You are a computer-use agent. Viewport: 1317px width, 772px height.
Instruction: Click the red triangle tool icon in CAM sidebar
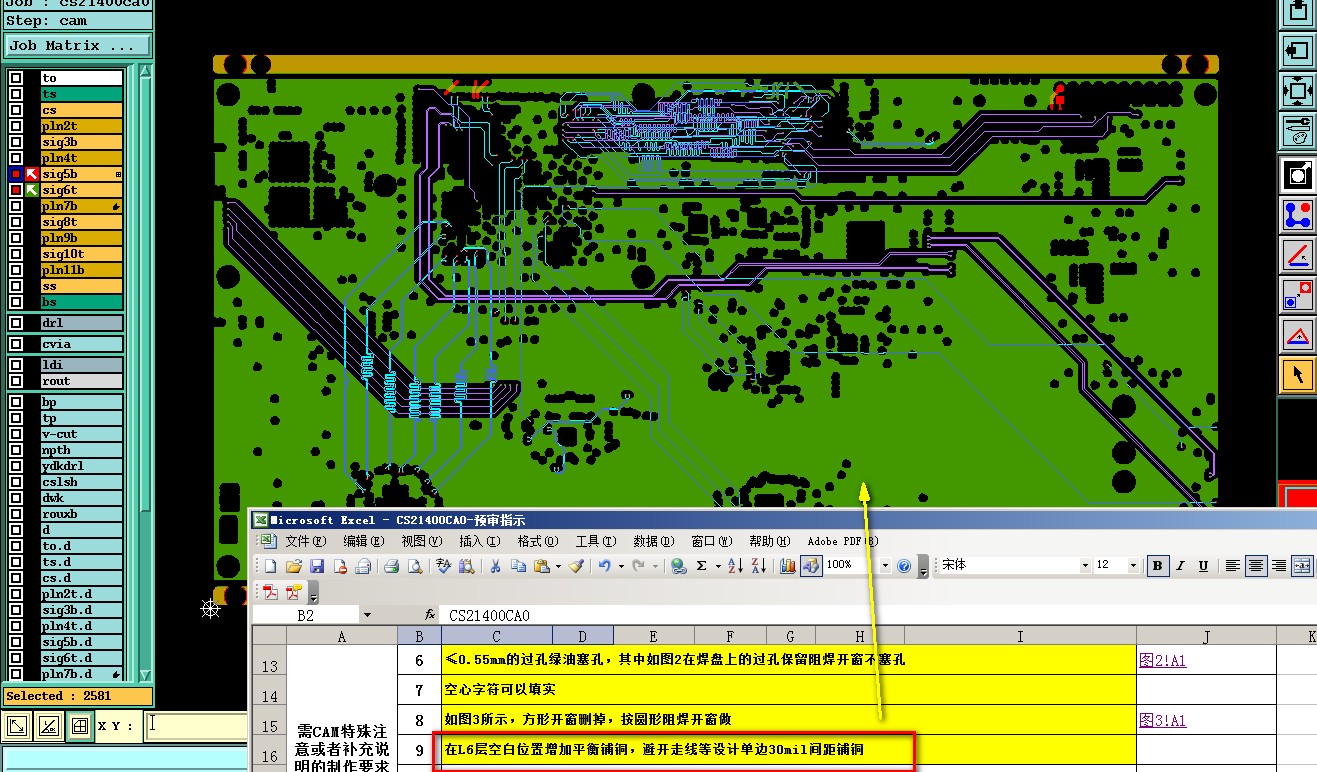tap(1297, 334)
